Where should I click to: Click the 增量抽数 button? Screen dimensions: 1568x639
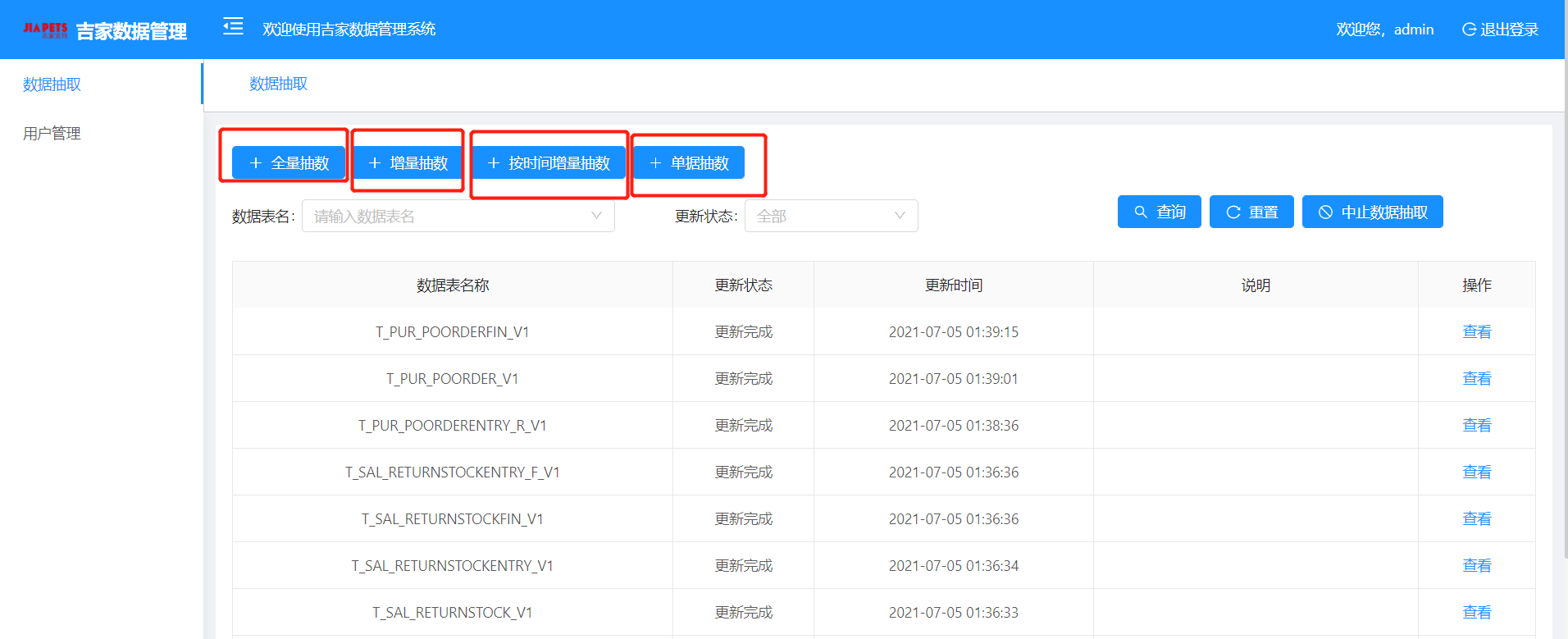(408, 162)
